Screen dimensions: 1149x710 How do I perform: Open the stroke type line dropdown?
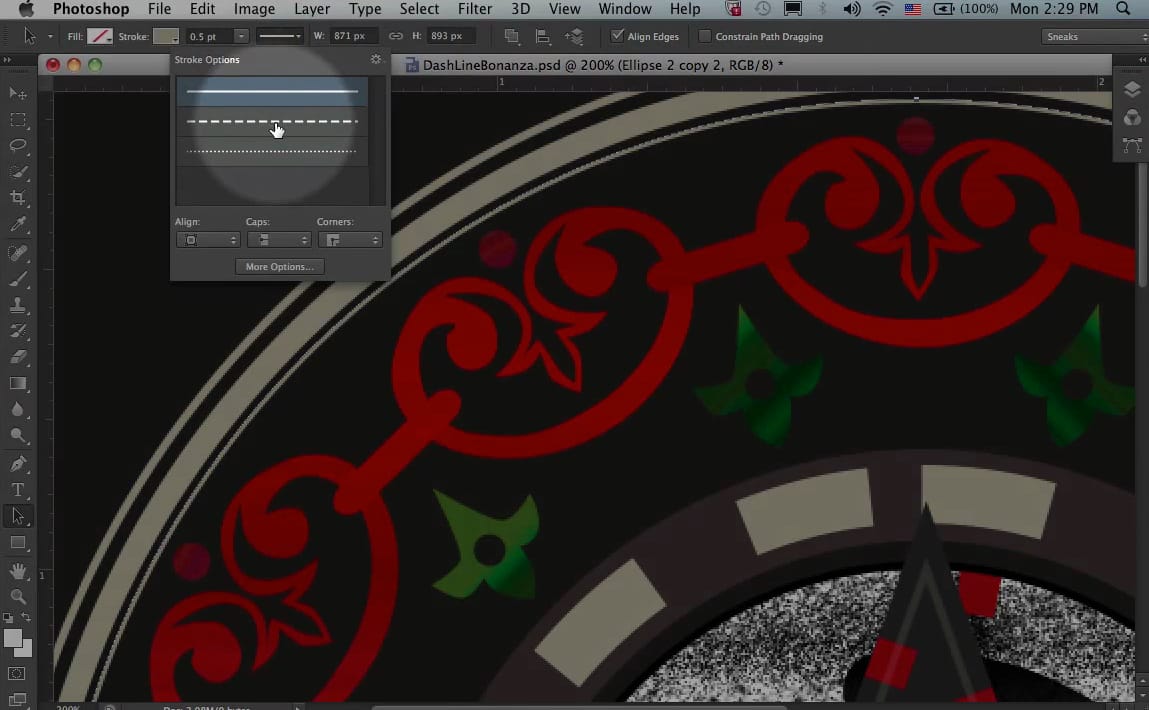[x=279, y=36]
